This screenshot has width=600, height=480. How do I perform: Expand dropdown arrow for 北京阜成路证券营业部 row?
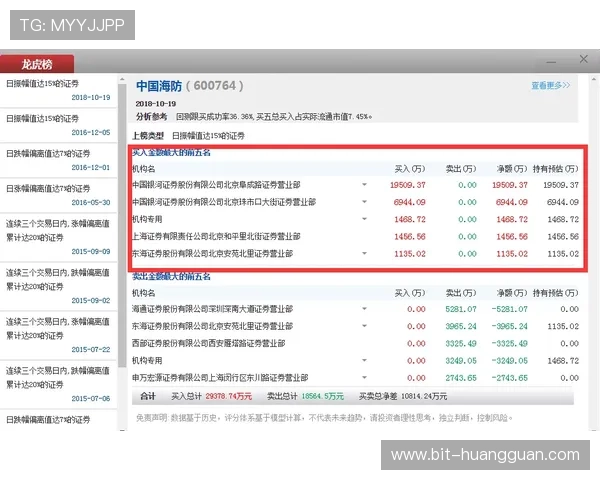tap(364, 184)
